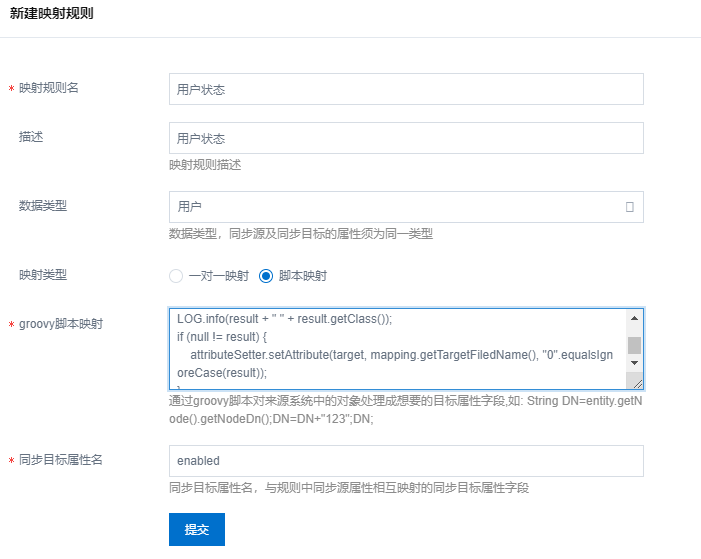Click the 映射类型 label
701x559 pixels.
tap(43, 274)
